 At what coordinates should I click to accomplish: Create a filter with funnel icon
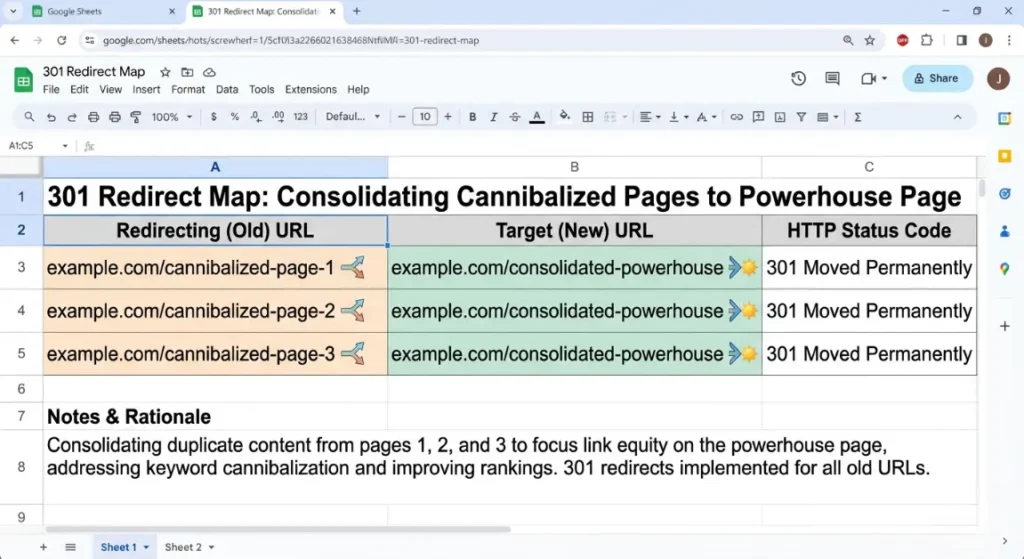tap(801, 117)
